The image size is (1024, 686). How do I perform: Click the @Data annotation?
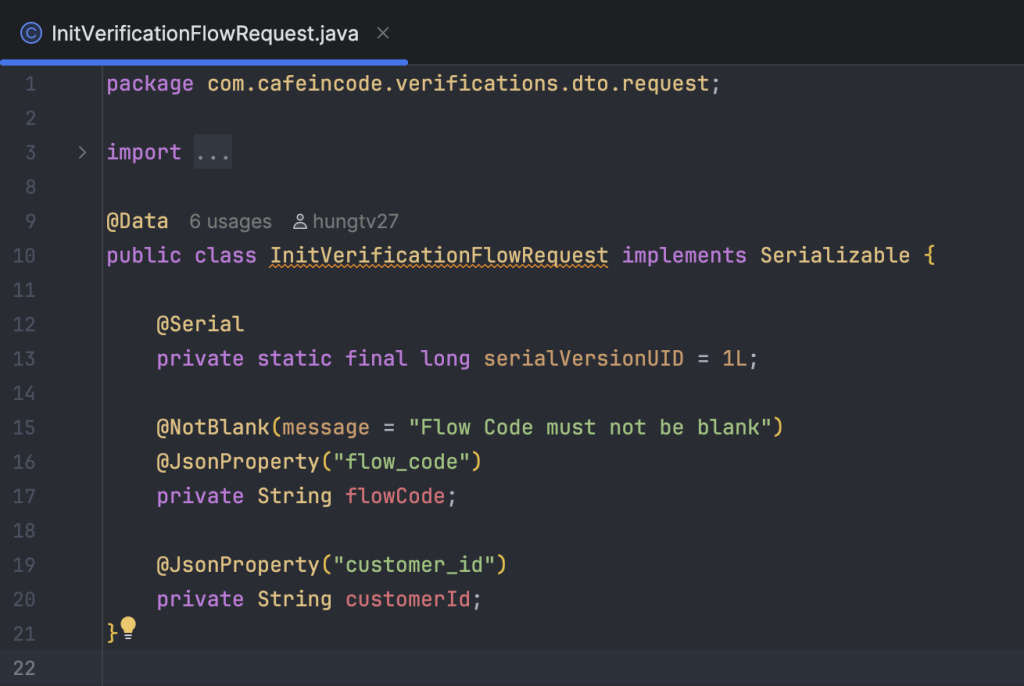click(x=137, y=221)
